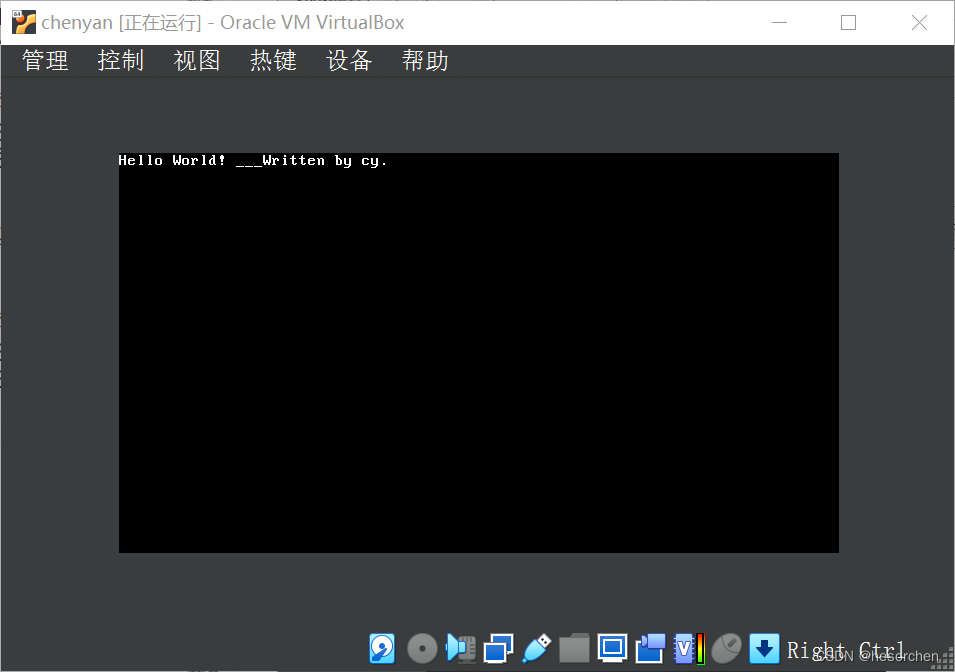Click the network adapter status icon
The height and width of the screenshot is (672, 955).
tap(498, 648)
